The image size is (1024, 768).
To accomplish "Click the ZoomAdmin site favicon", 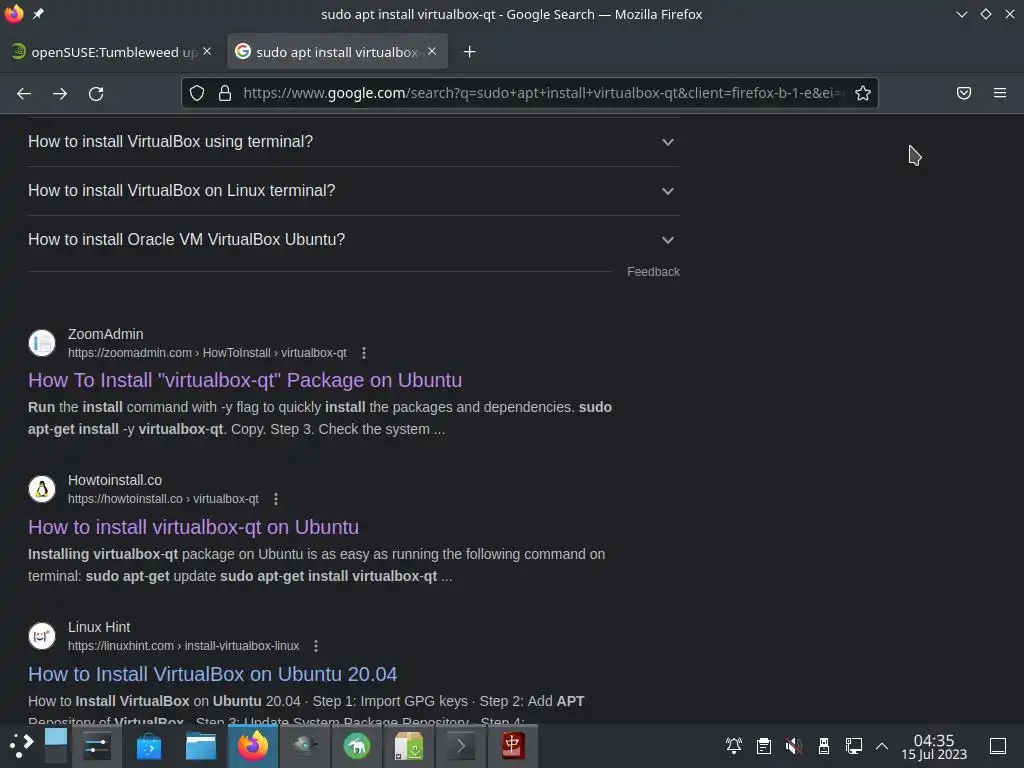I will click(42, 343).
